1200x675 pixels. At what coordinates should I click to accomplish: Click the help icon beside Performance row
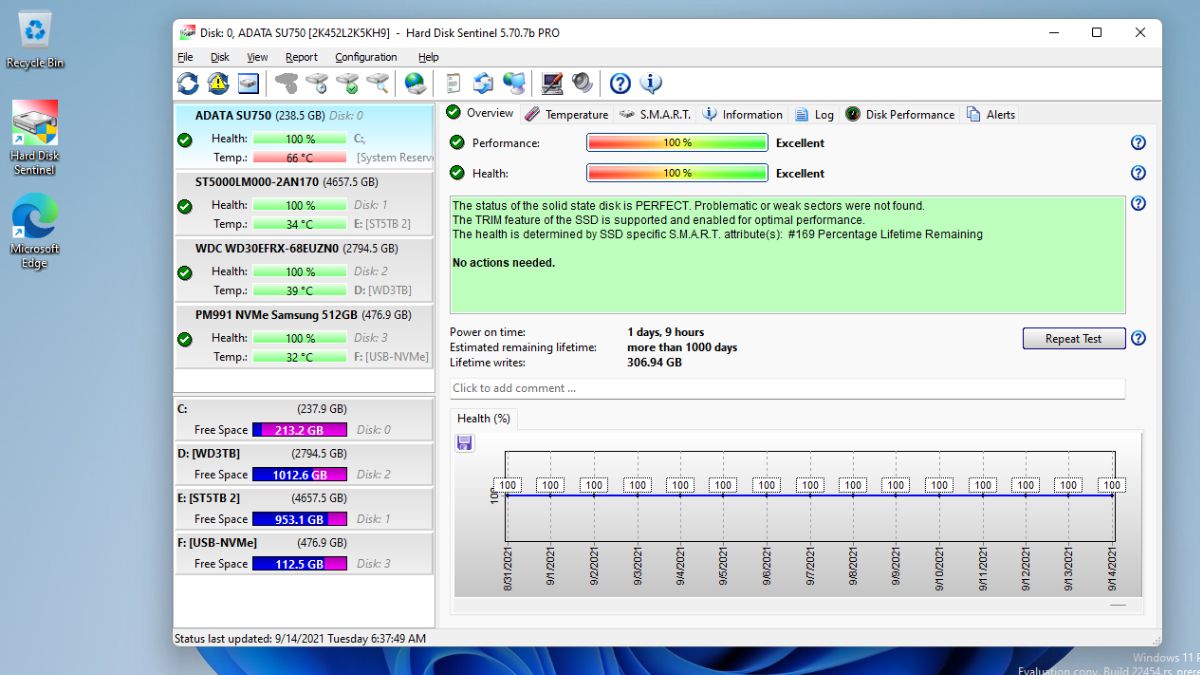(1138, 143)
